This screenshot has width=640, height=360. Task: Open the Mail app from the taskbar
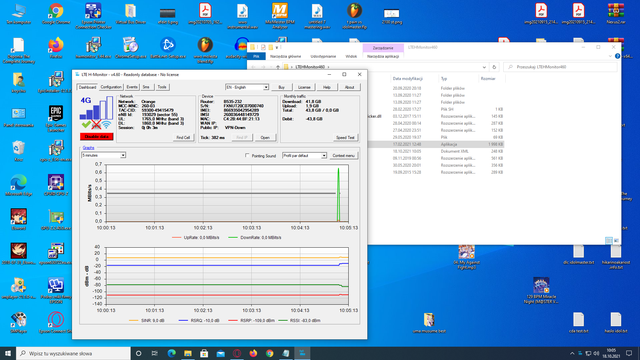[220, 353]
